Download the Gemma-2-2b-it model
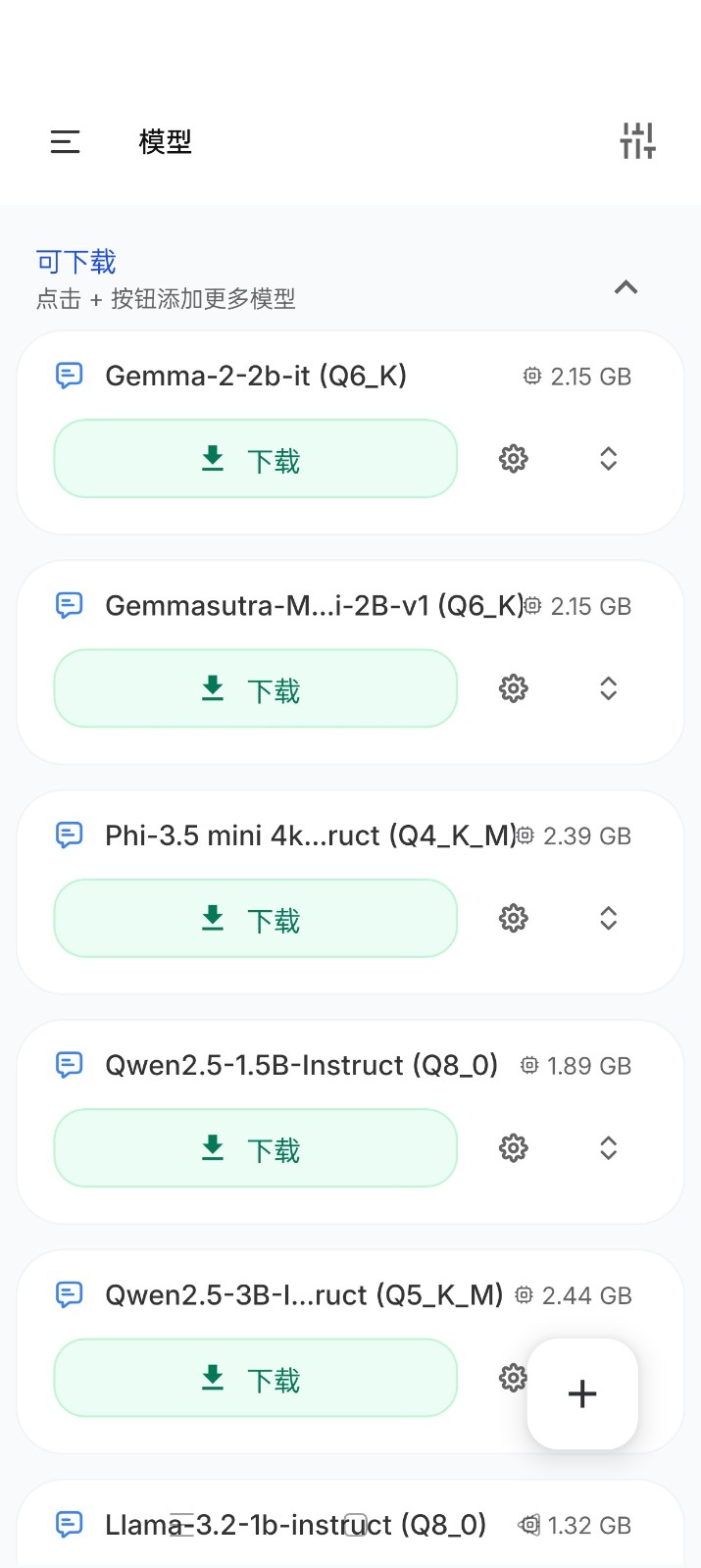 coord(255,458)
